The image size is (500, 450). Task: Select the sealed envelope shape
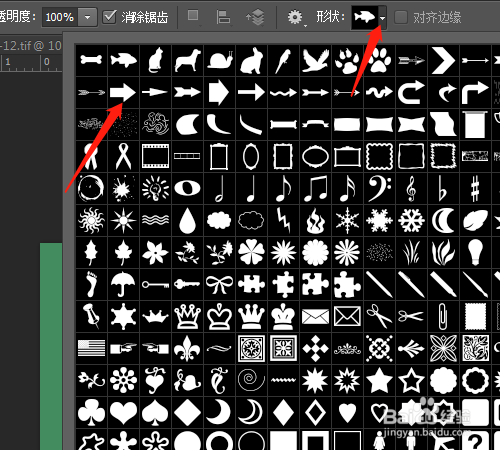[x=315, y=316]
